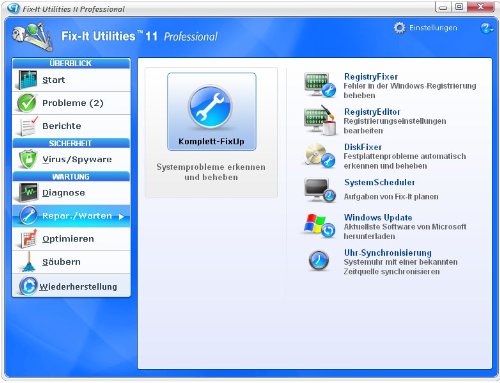Click the Uhr-Synchronisierung clock icon
This screenshot has height=383, width=500.
pyautogui.click(x=319, y=261)
